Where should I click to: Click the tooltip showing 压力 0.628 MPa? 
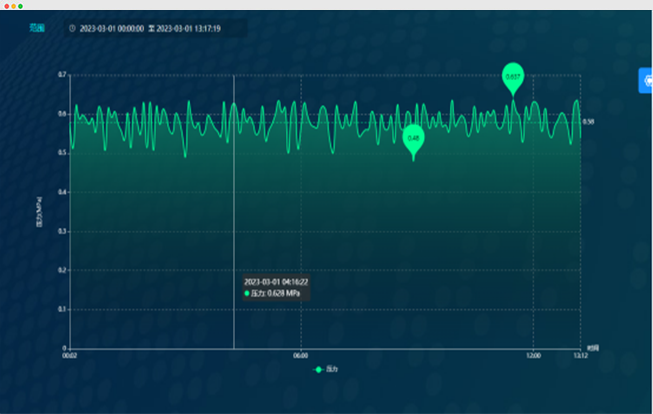tap(276, 287)
